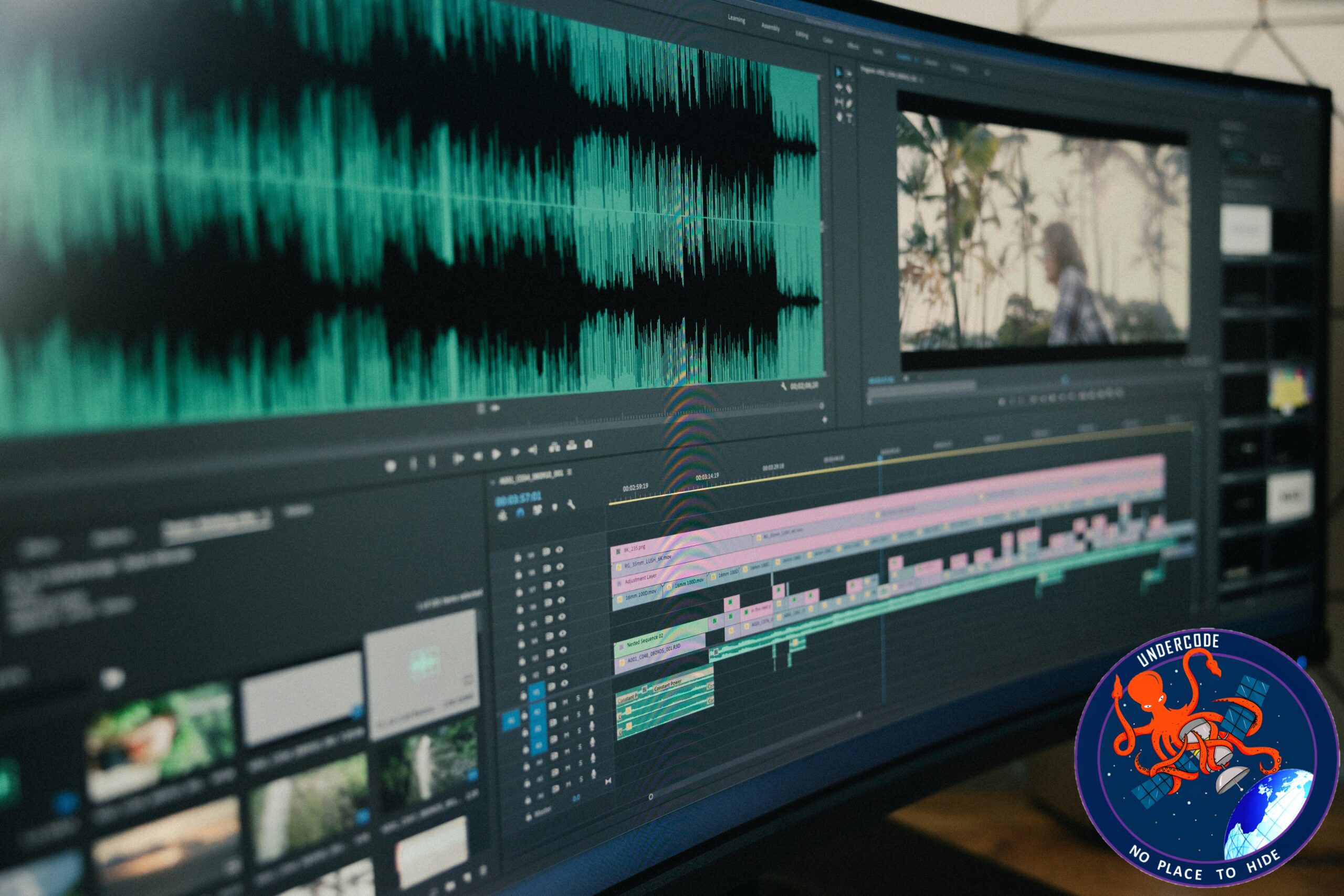Switch to the Learning workspace
The image size is (1344, 896).
[736, 19]
